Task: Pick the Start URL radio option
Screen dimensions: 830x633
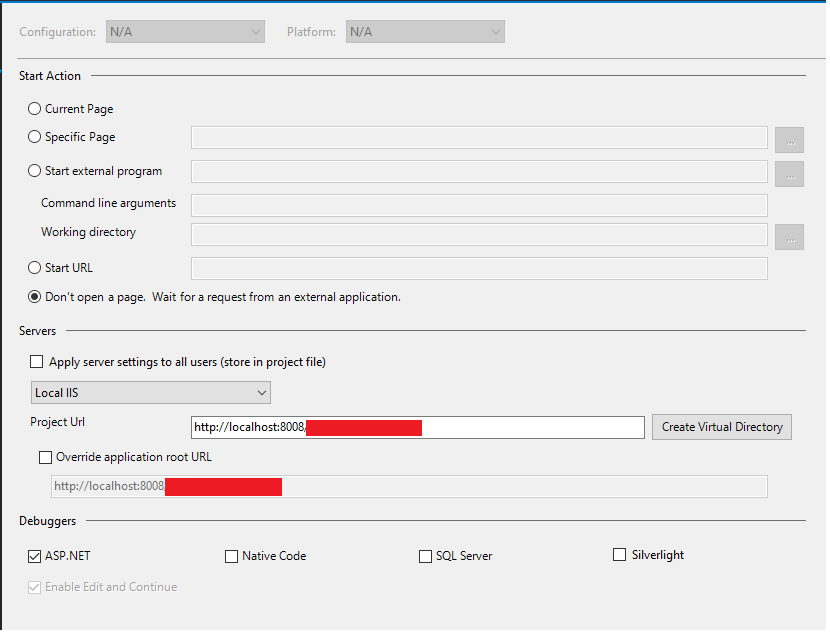Action: 35,268
